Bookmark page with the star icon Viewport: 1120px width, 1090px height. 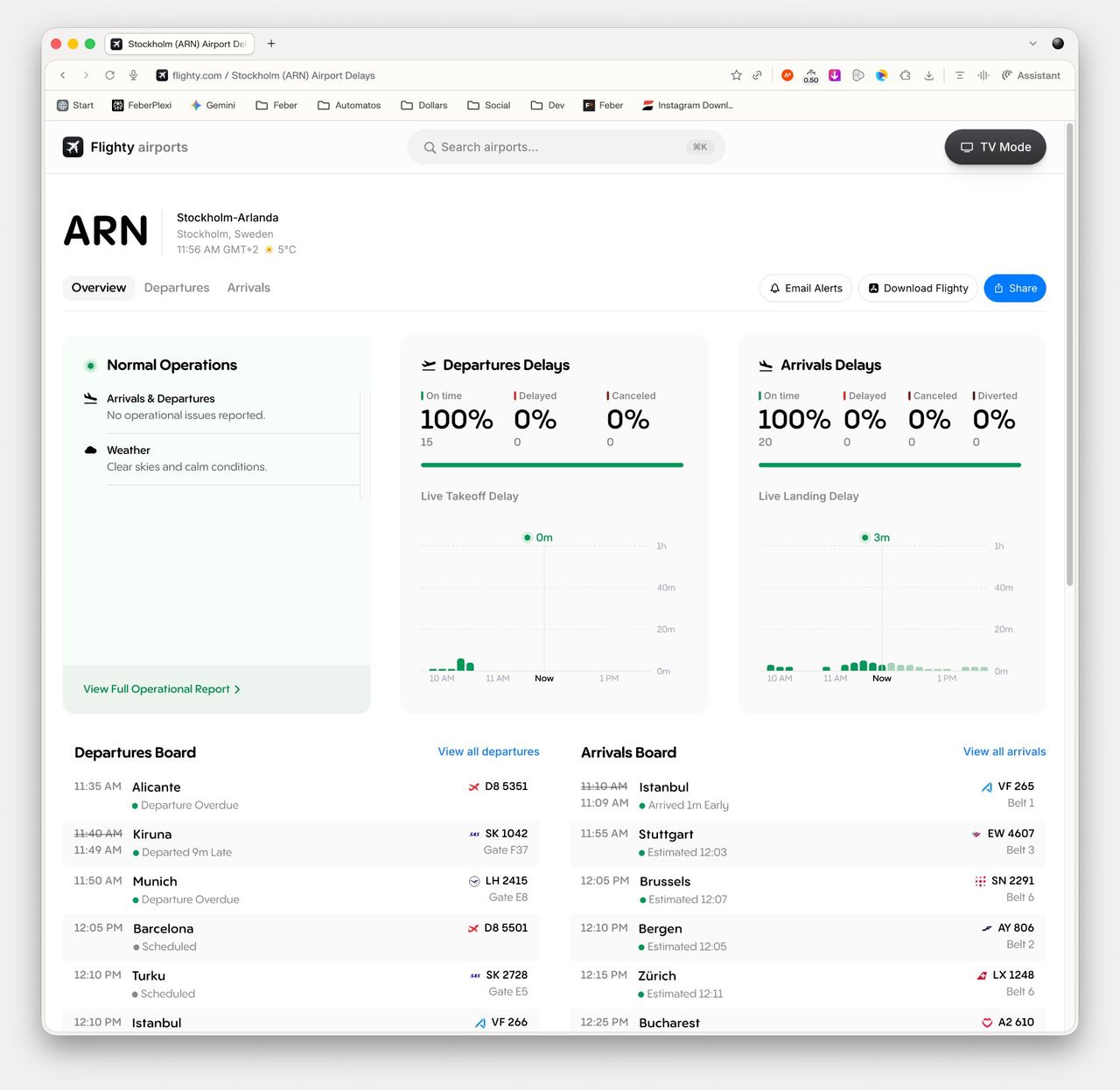(736, 75)
